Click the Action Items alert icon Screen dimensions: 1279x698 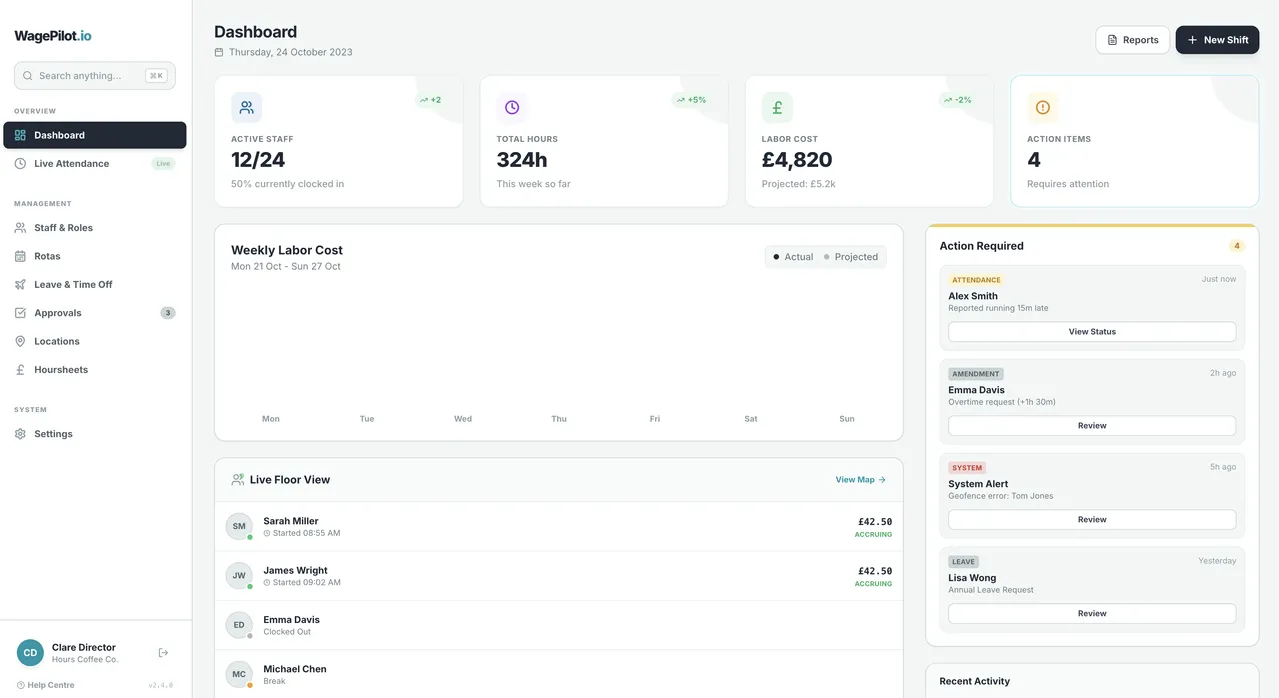tap(1043, 107)
